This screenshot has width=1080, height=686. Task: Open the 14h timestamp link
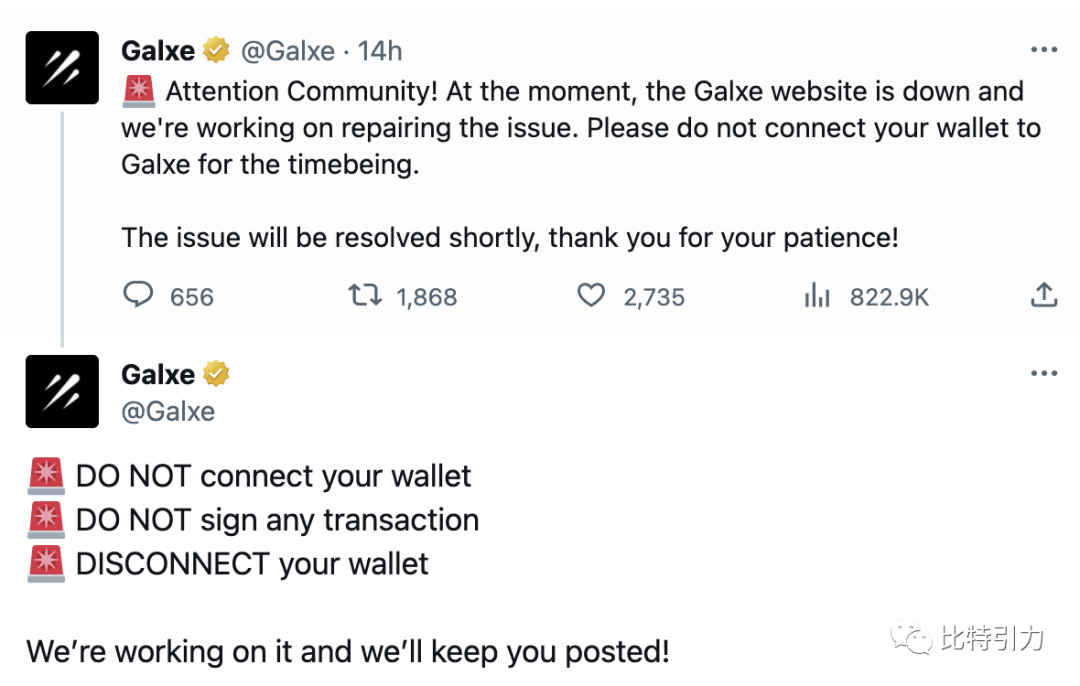coord(380,51)
